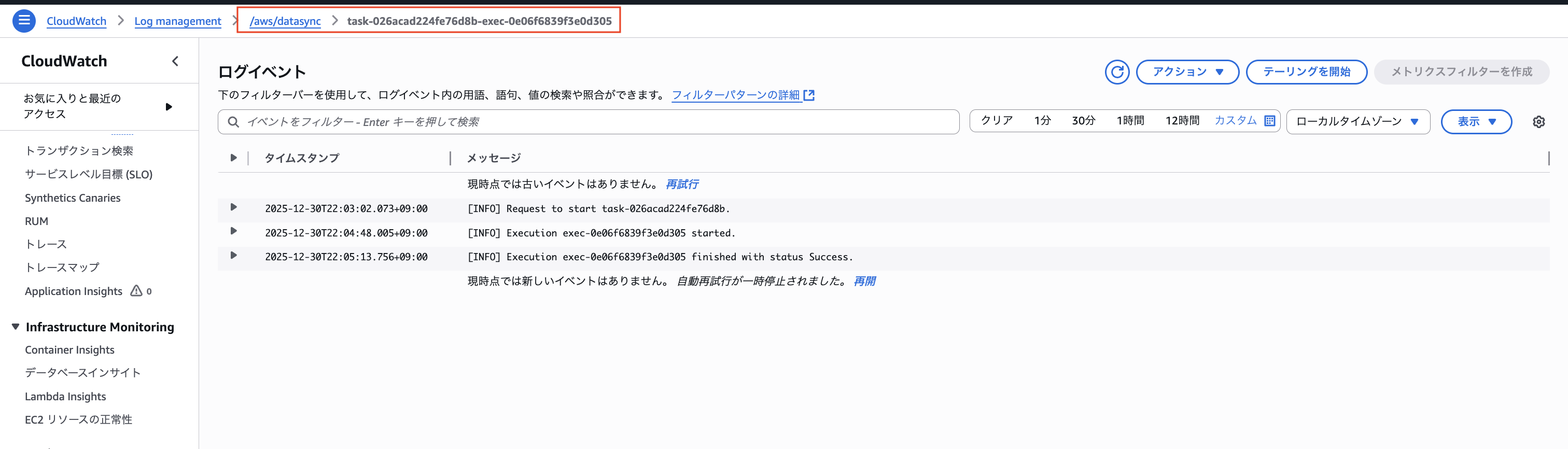
Task: Open フィルターパターンの詳細 link
Action: 735,95
